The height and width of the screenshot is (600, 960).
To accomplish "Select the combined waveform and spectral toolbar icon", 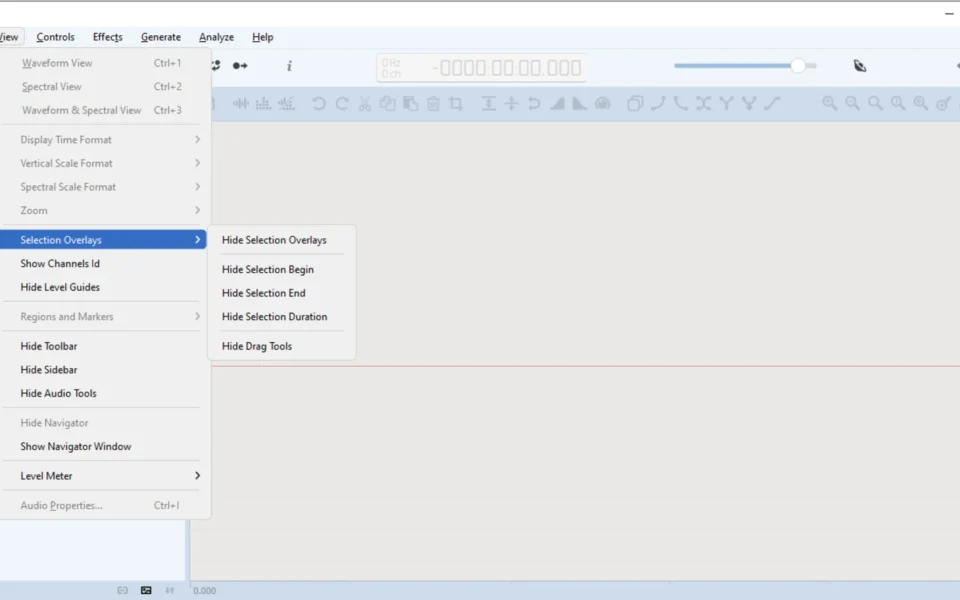I will point(286,103).
